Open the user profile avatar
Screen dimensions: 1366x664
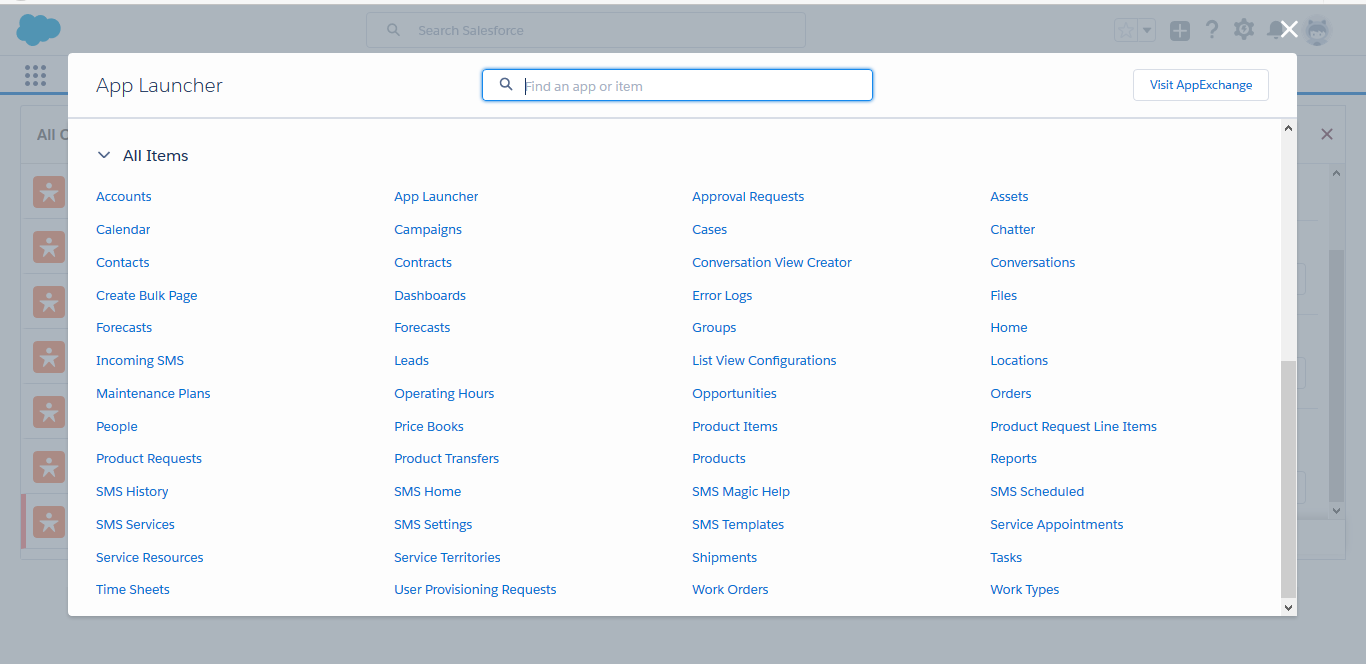(1318, 30)
